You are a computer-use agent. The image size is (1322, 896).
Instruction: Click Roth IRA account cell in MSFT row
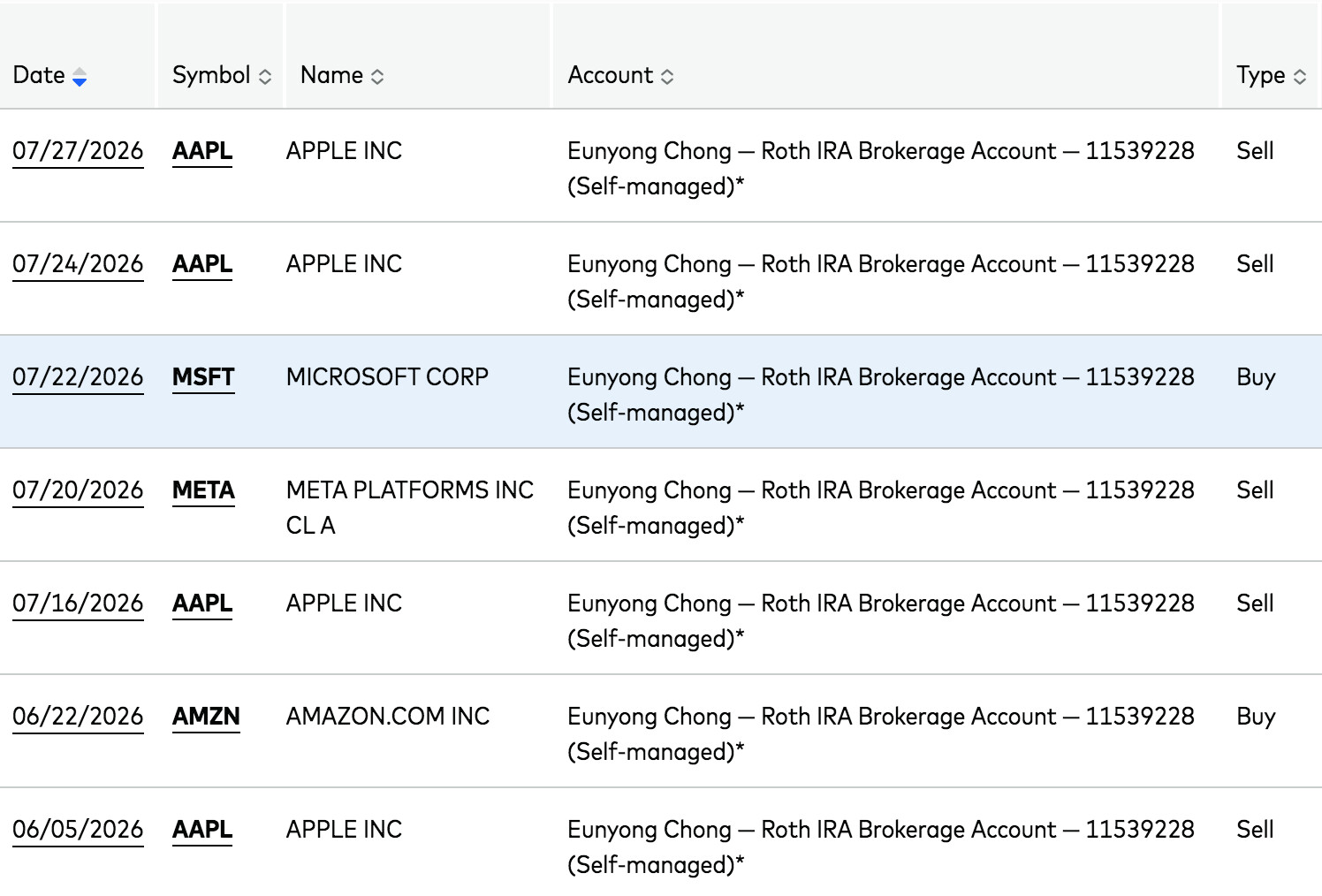[x=881, y=395]
